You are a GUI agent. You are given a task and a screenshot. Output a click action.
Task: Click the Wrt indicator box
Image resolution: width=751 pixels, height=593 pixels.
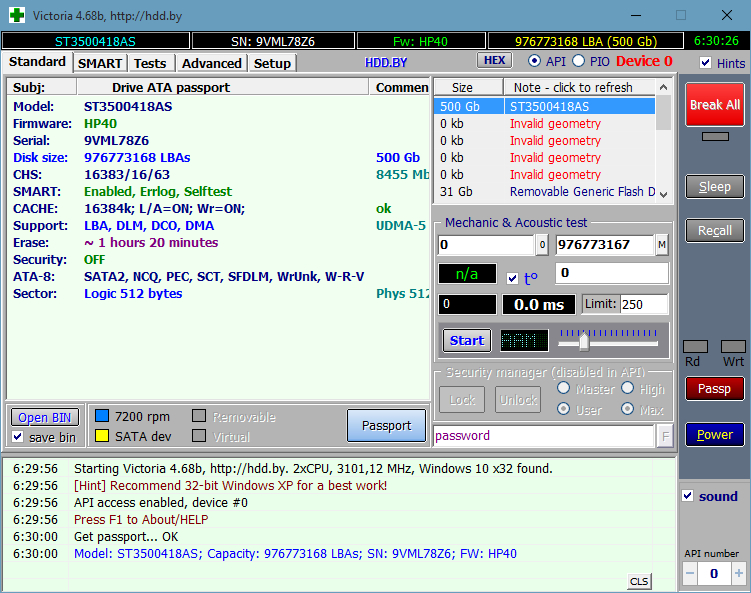[x=733, y=346]
